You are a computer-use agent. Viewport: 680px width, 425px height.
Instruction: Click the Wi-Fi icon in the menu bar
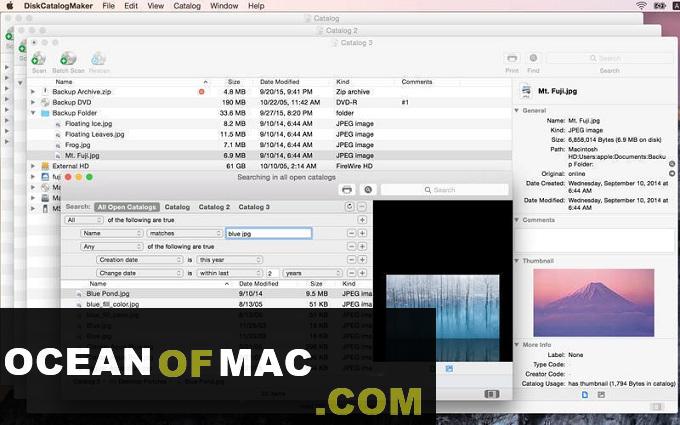tap(641, 6)
